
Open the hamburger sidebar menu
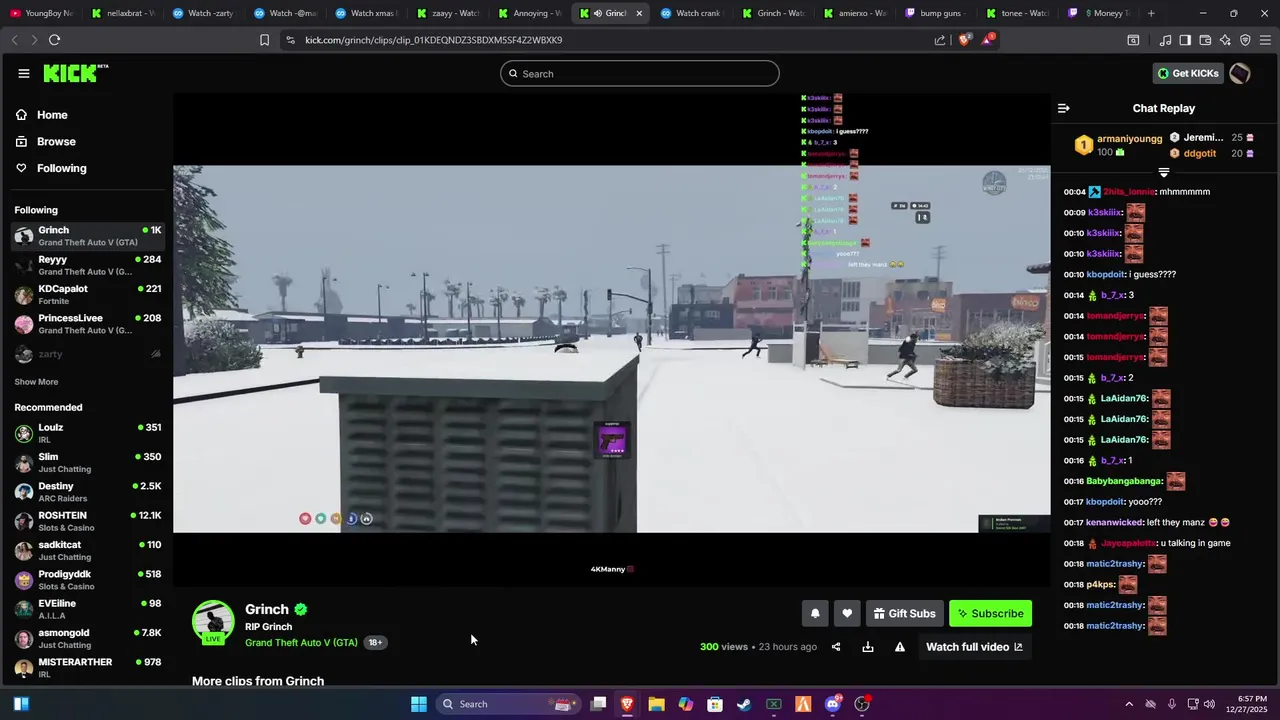tap(23, 73)
